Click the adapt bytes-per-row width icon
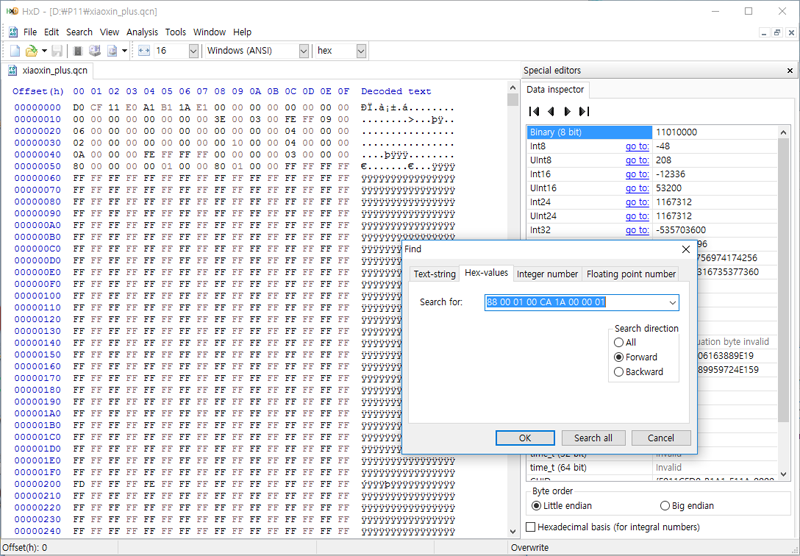The image size is (800, 556). coord(144,50)
